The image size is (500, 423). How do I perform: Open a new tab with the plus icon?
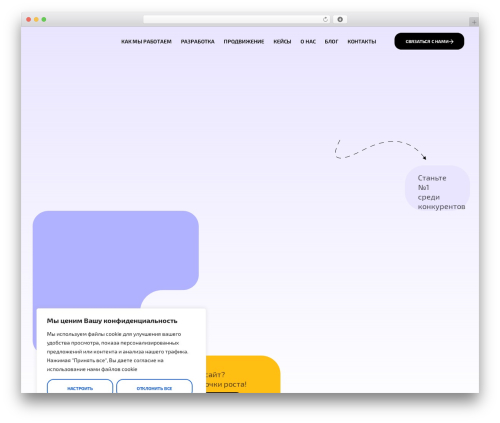click(474, 22)
